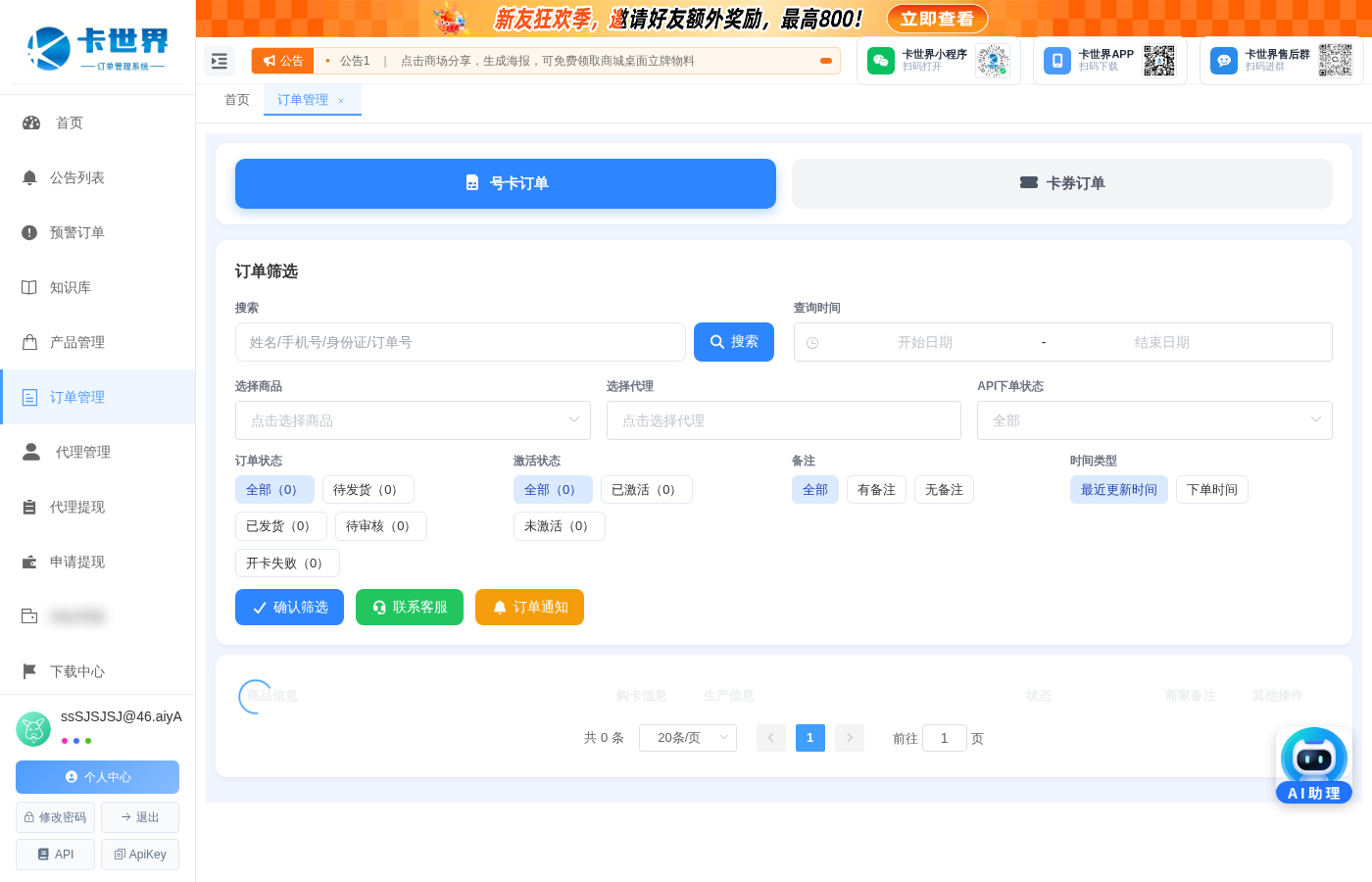The height and width of the screenshot is (882, 1372).
Task: Open 知识库 book icon in the sidebar
Action: pyautogui.click(x=29, y=287)
